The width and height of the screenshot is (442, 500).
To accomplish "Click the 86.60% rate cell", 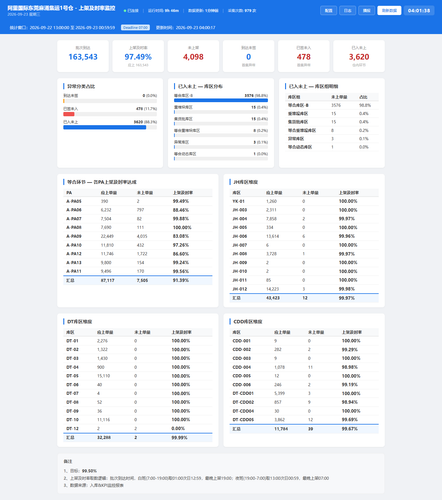I will pyautogui.click(x=181, y=254).
